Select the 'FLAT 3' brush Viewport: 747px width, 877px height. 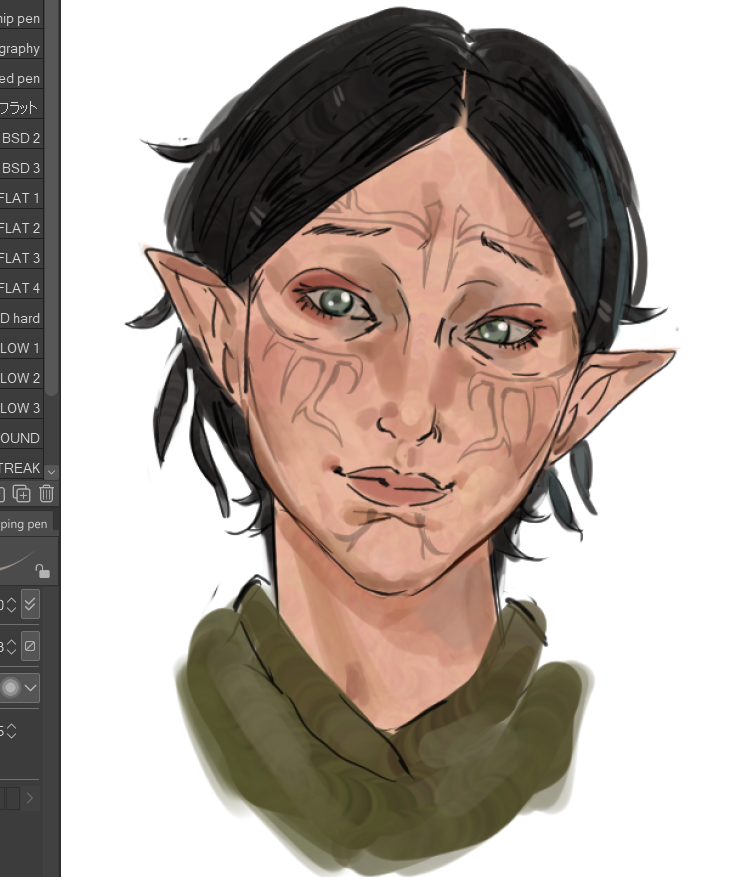(x=21, y=258)
